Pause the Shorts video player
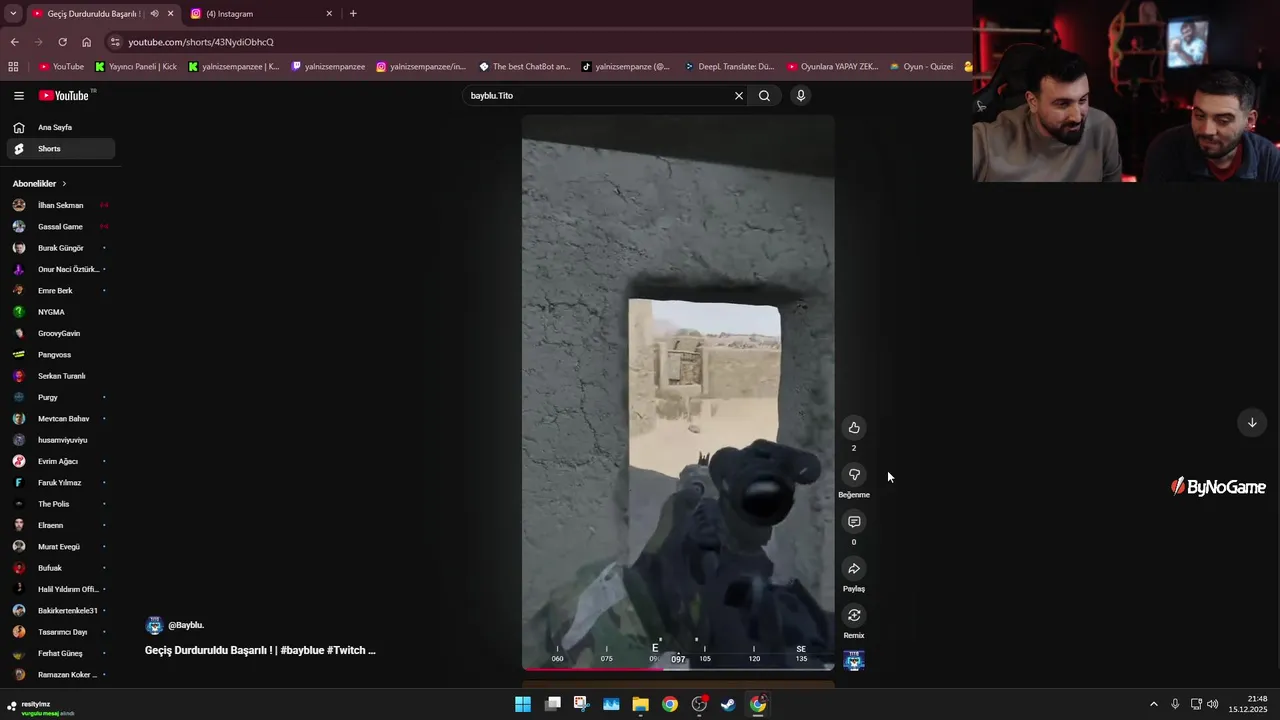This screenshot has width=1280, height=720. click(678, 392)
